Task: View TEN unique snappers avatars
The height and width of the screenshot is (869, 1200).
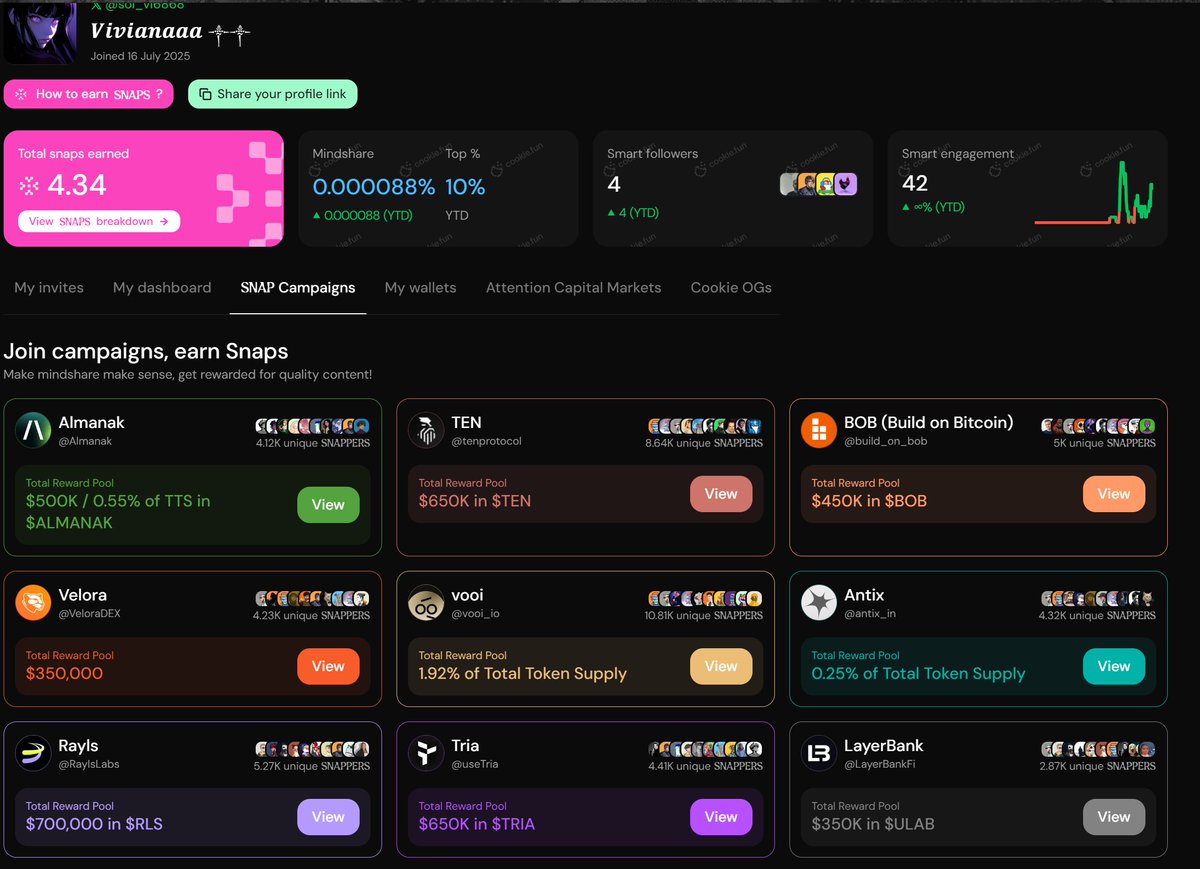Action: click(x=705, y=426)
